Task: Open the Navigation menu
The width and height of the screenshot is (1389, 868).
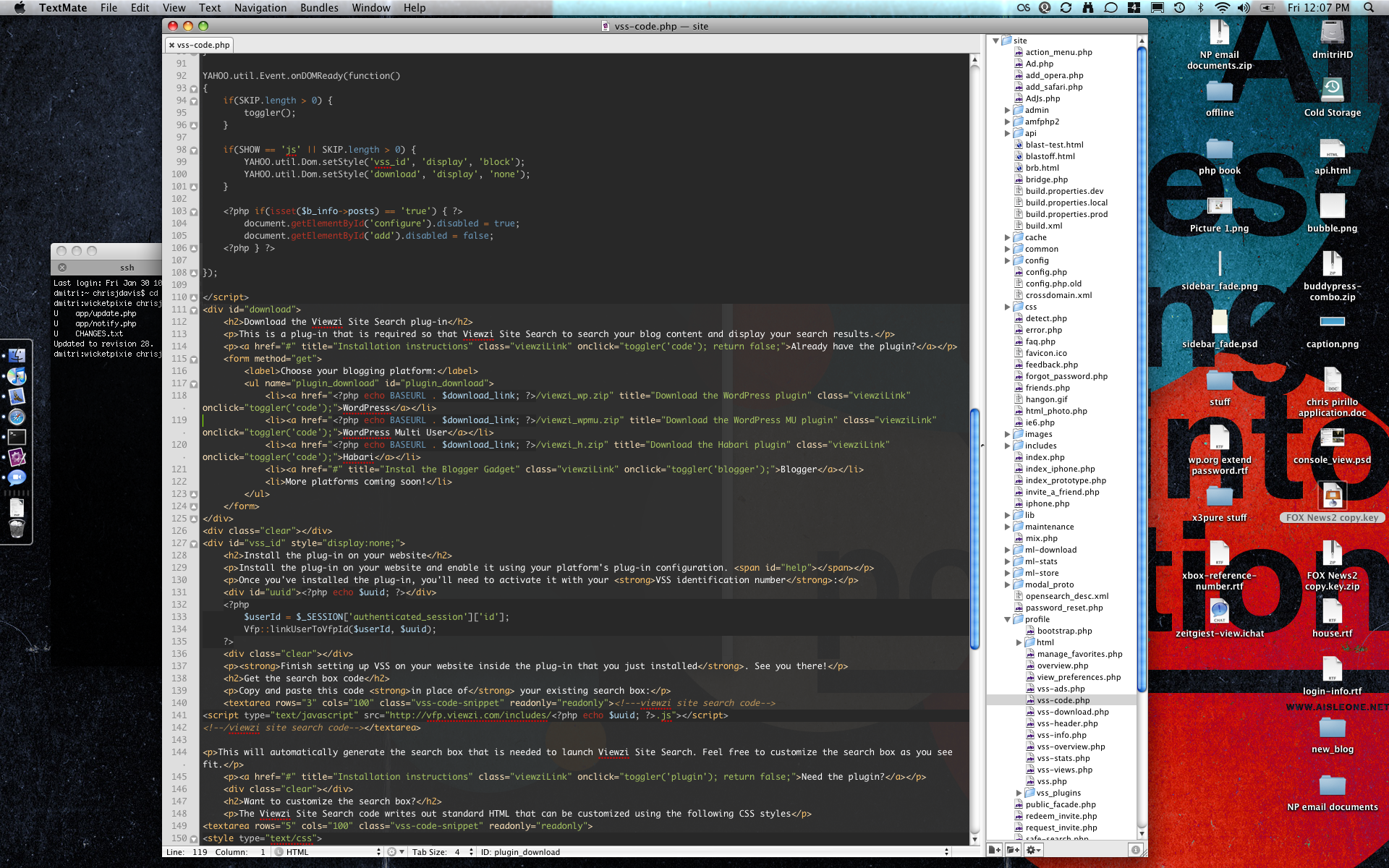Action: 260,8
